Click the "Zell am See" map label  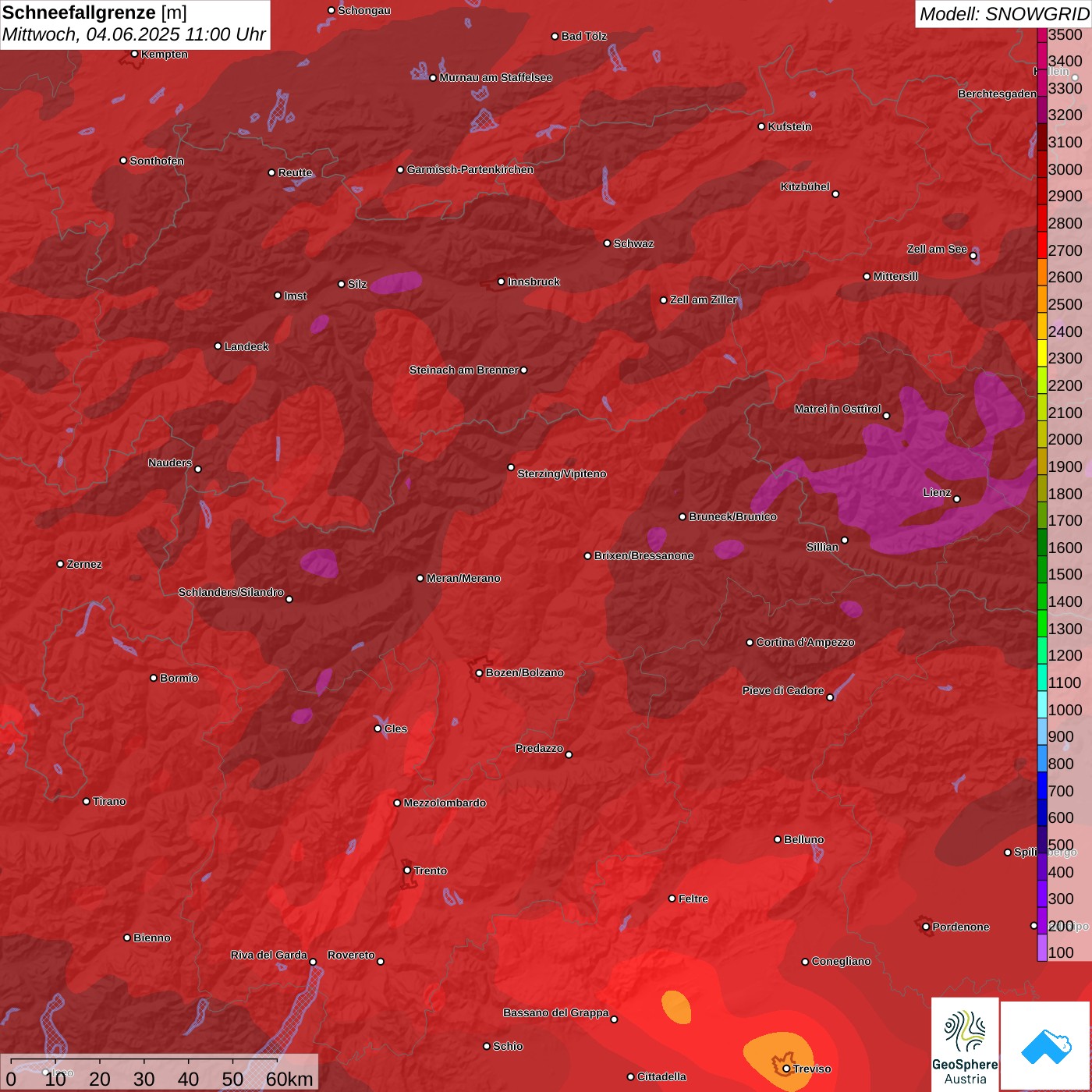937,249
